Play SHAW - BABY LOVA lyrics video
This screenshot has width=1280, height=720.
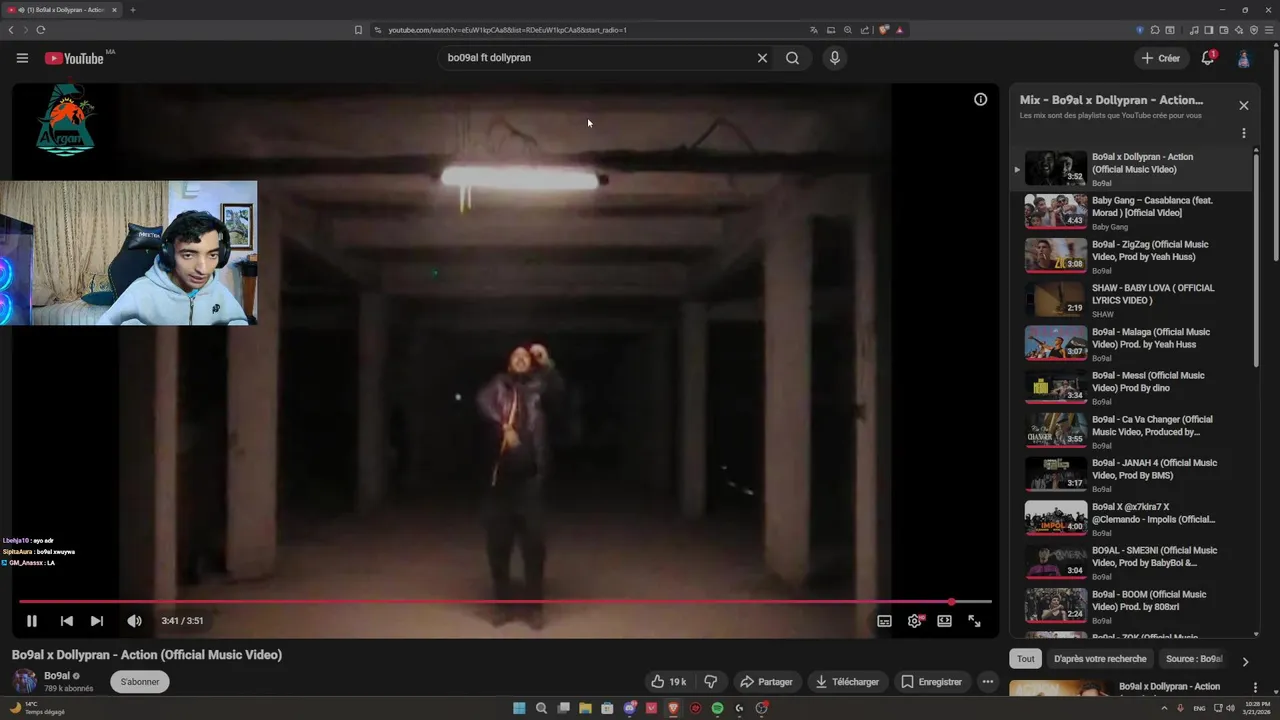1133,300
